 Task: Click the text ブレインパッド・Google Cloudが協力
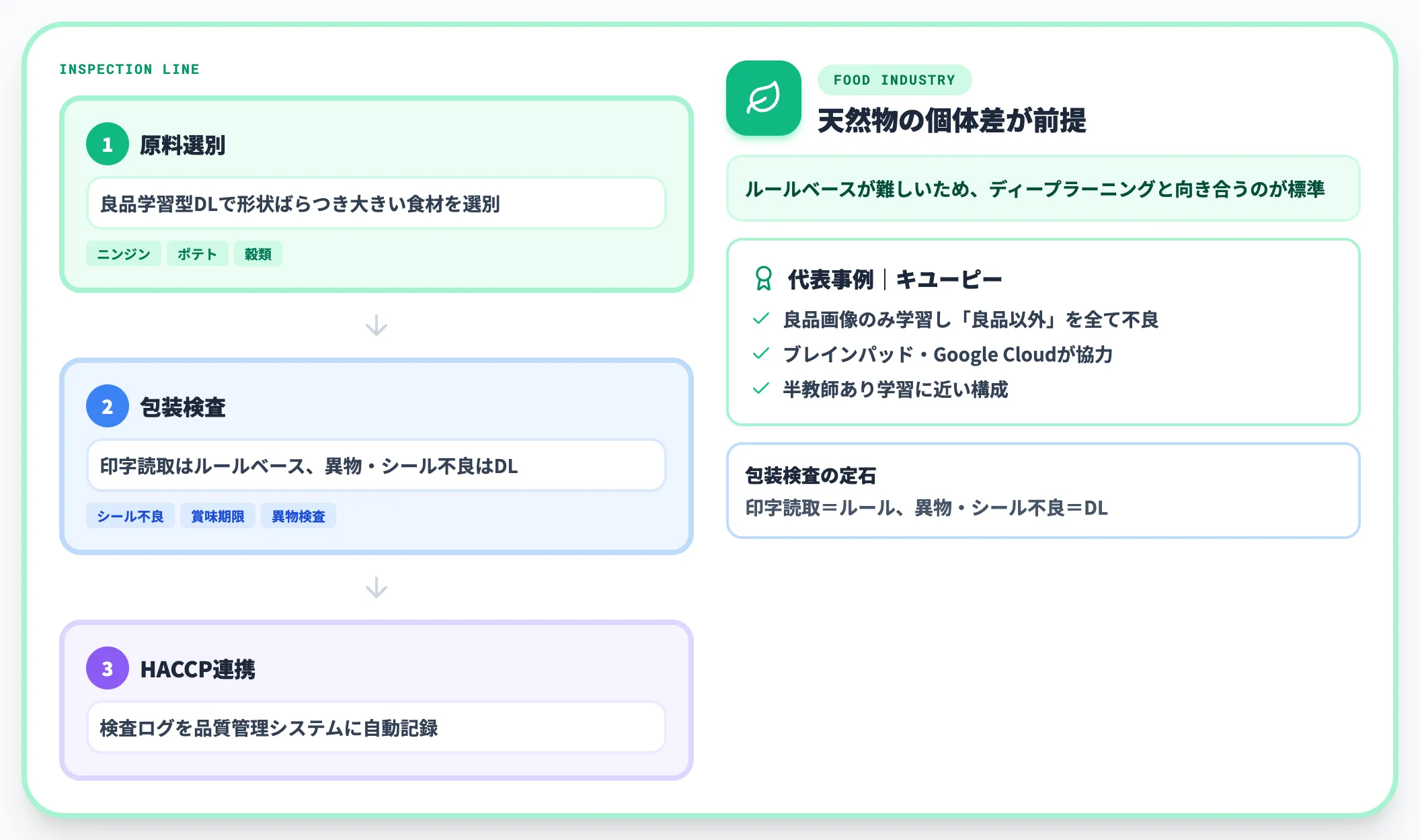pos(948,355)
